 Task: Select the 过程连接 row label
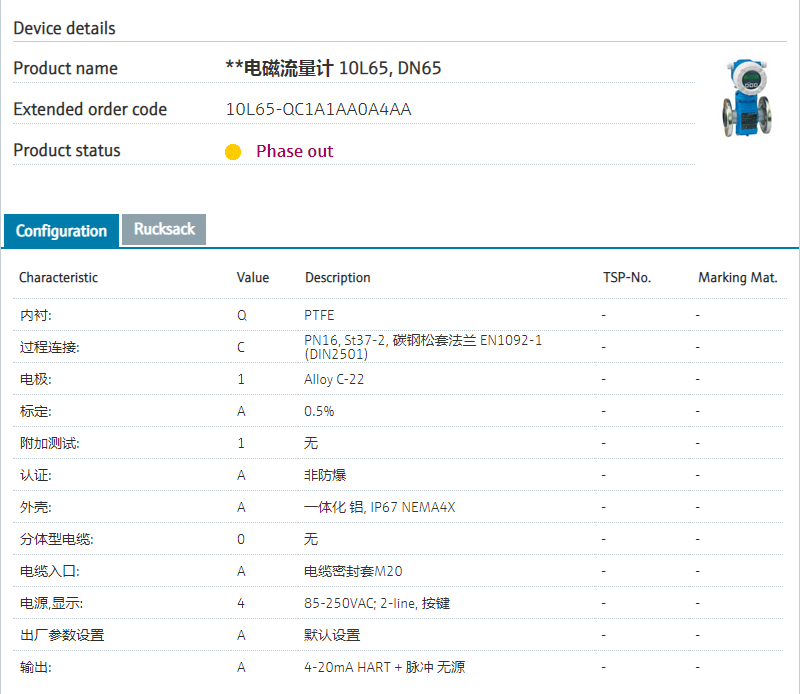tap(49, 347)
